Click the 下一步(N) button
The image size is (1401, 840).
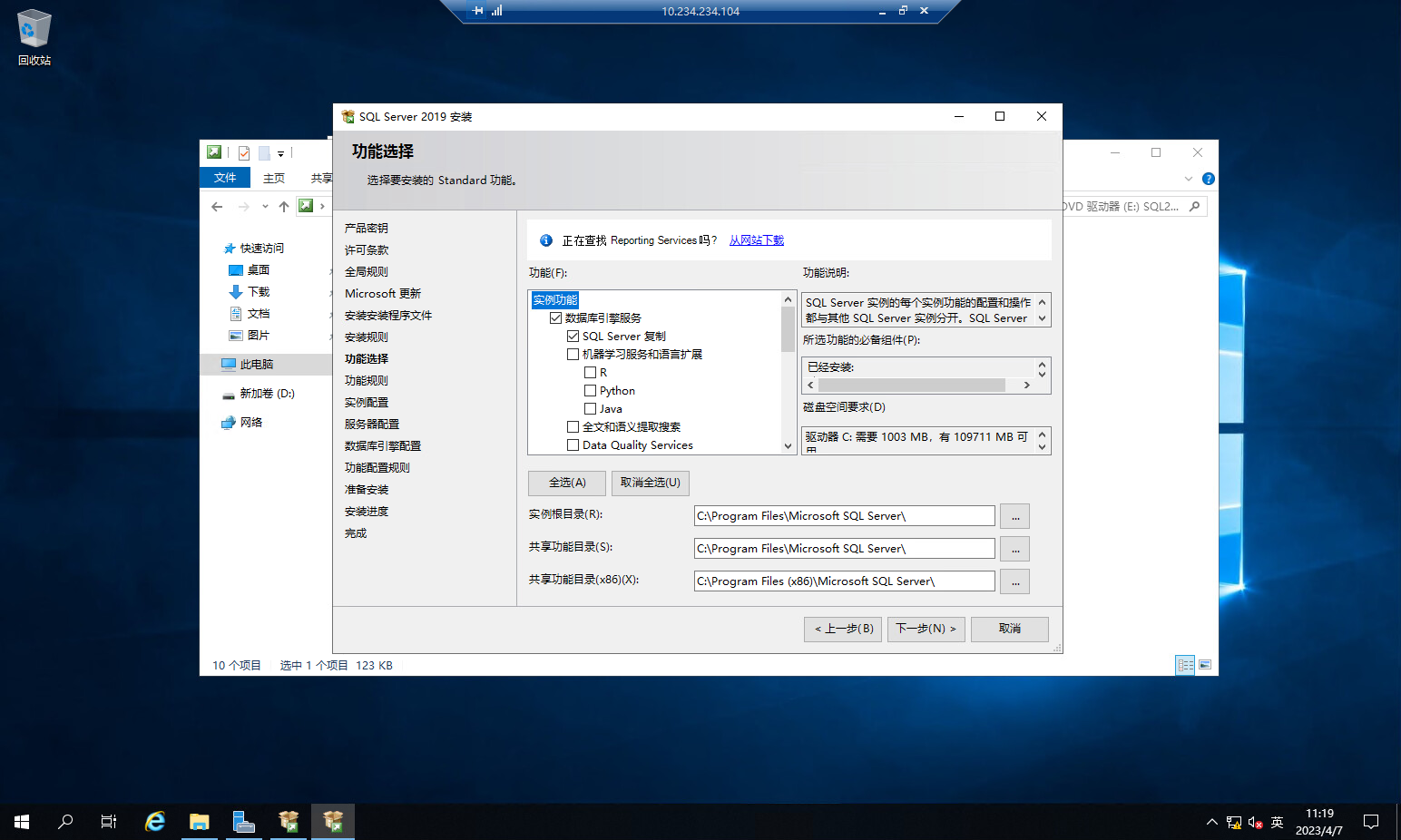(926, 629)
